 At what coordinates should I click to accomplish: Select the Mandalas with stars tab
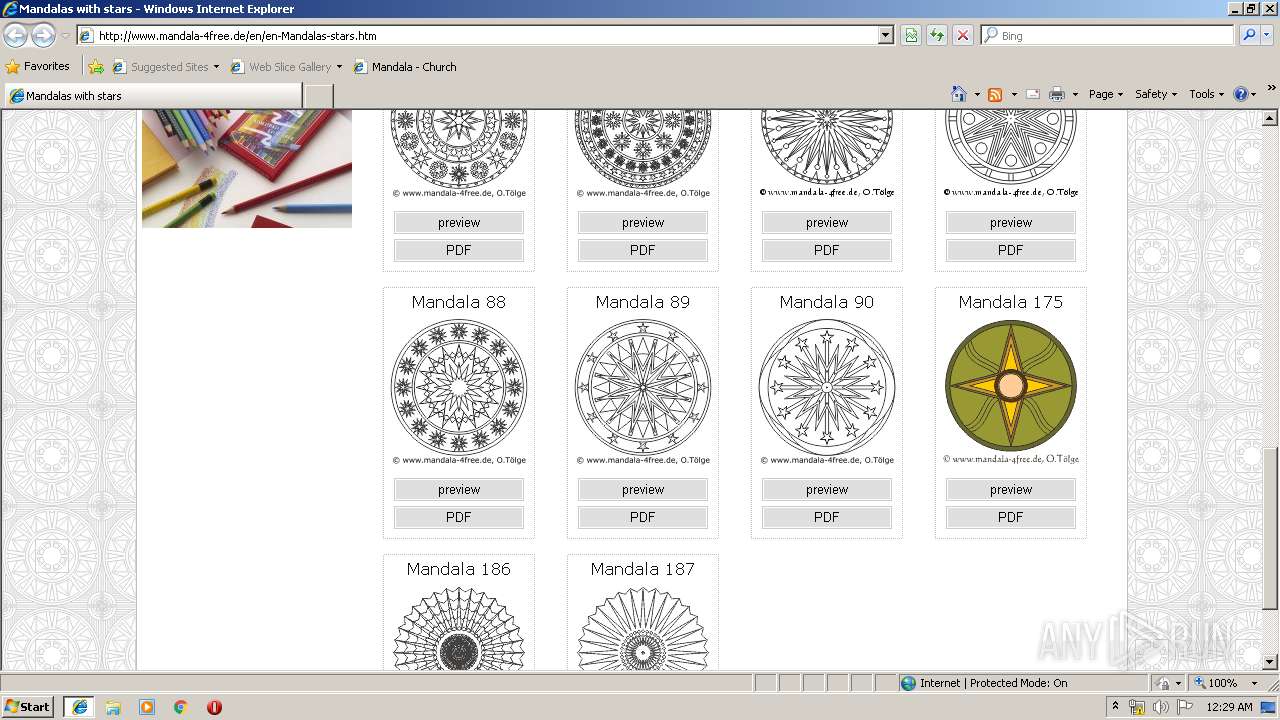click(x=152, y=96)
